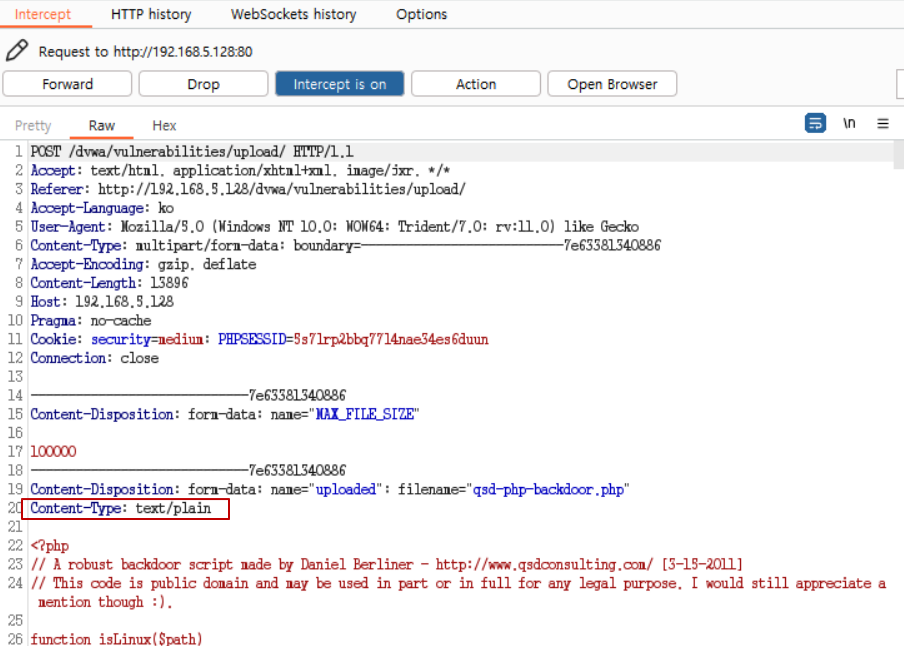Viewport: 904px width, 646px height.
Task: Click the <?php opening tag line
Action: pyautogui.click(x=50, y=546)
